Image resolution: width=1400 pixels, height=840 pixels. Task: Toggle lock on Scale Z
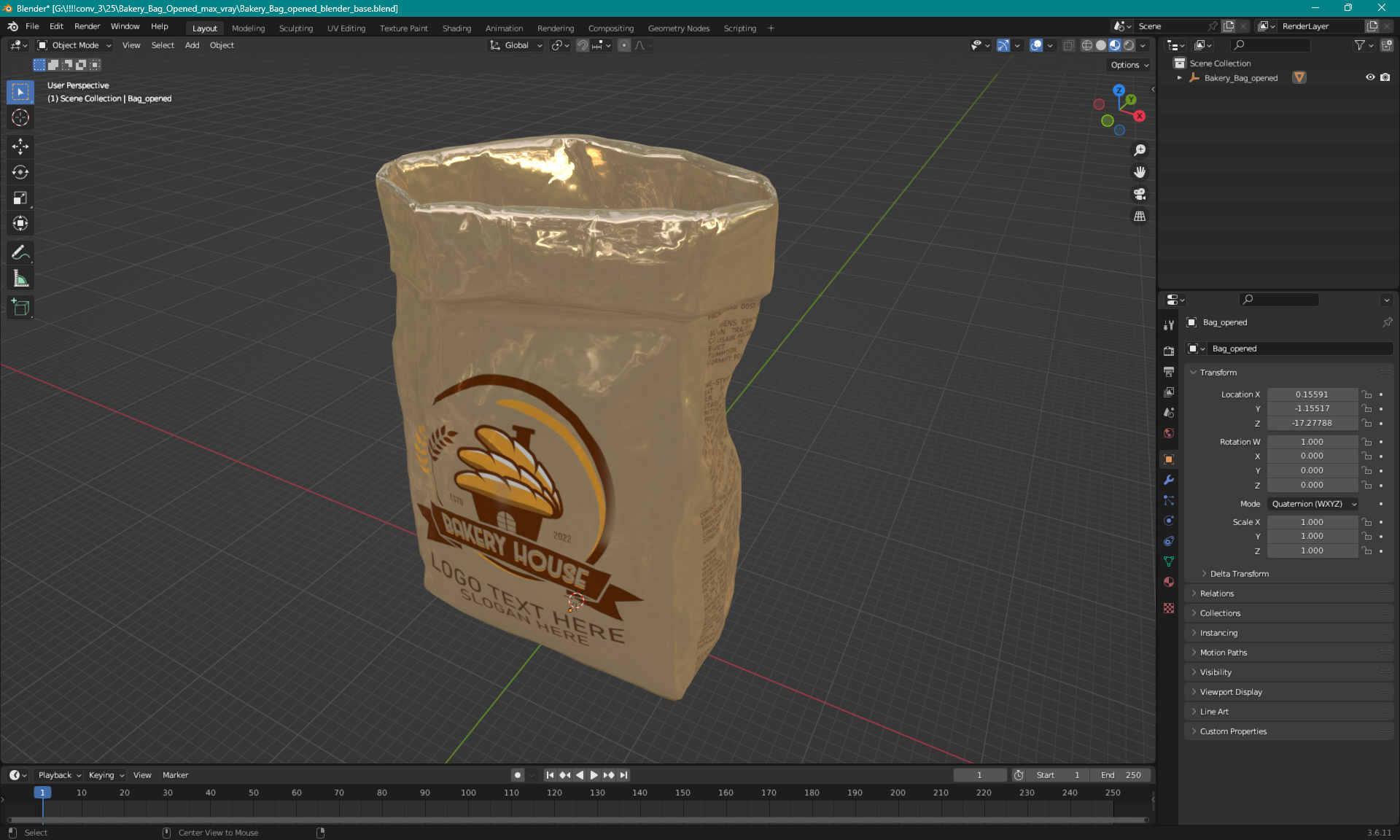pos(1367,551)
